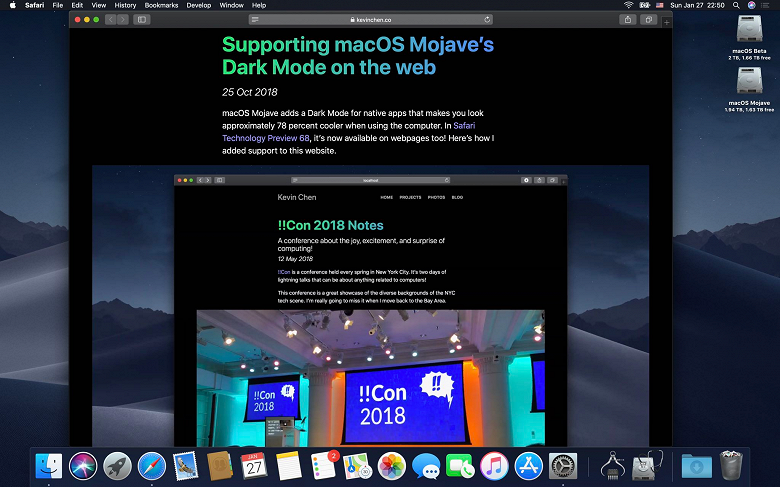Image resolution: width=780 pixels, height=487 pixels.
Task: Open Finder from the Dock
Action: pos(49,466)
